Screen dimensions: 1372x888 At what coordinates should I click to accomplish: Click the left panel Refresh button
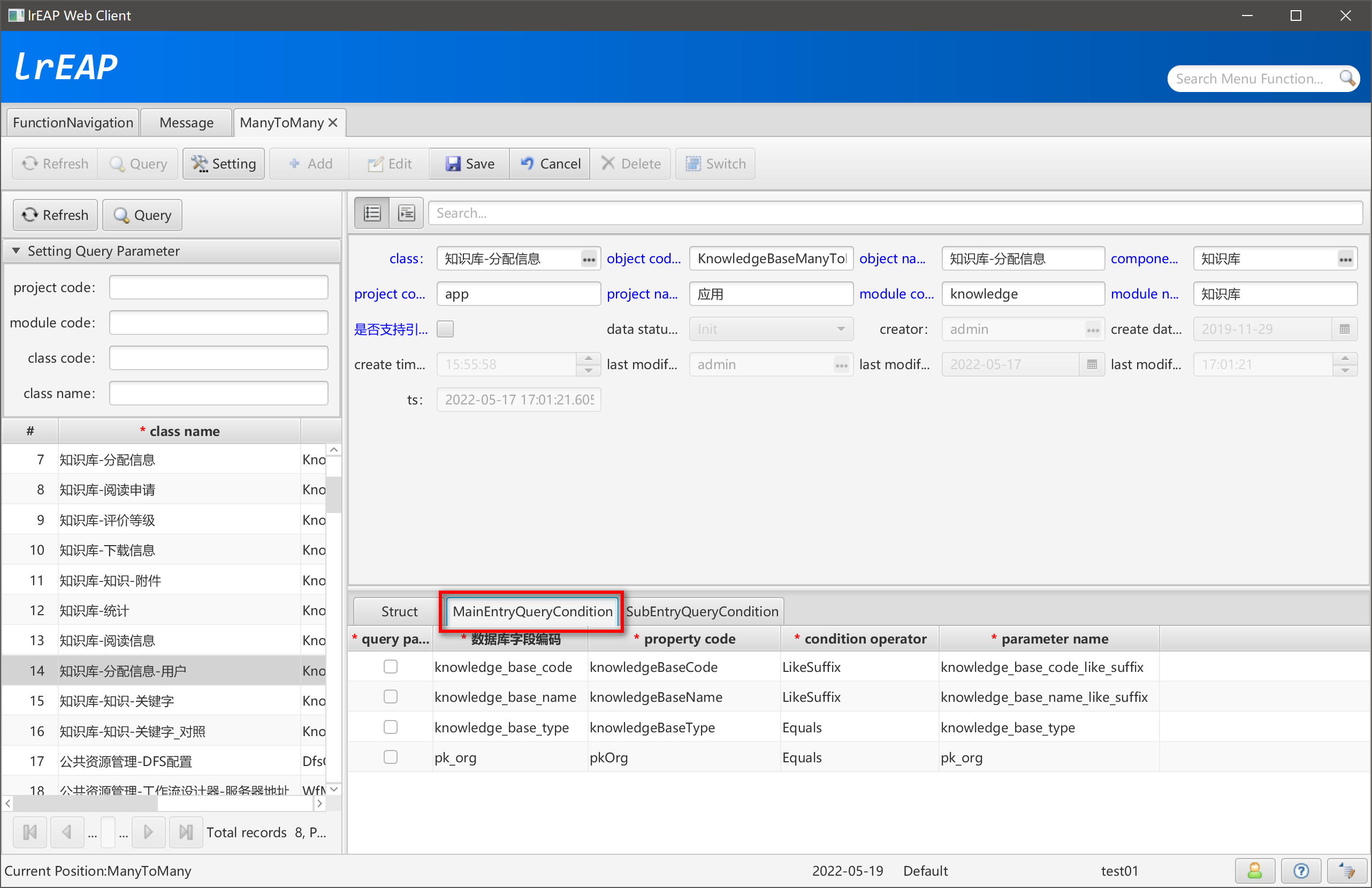55,215
